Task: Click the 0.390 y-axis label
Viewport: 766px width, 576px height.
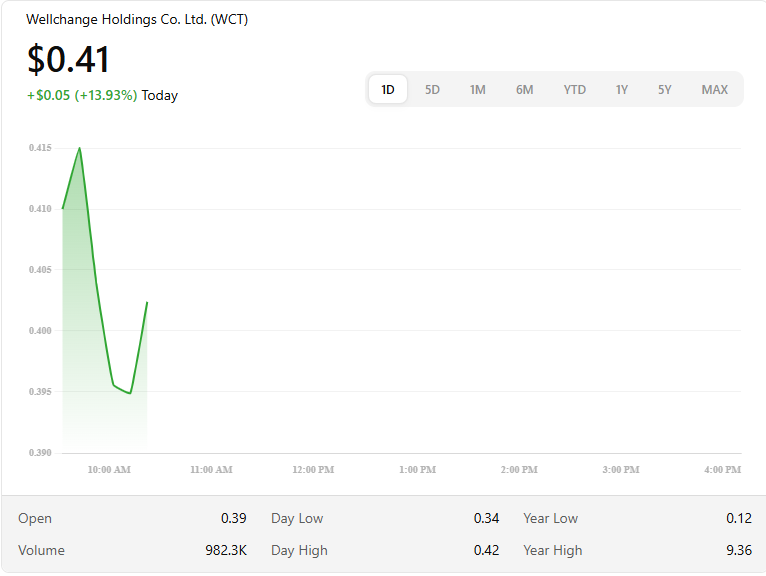Action: point(40,452)
